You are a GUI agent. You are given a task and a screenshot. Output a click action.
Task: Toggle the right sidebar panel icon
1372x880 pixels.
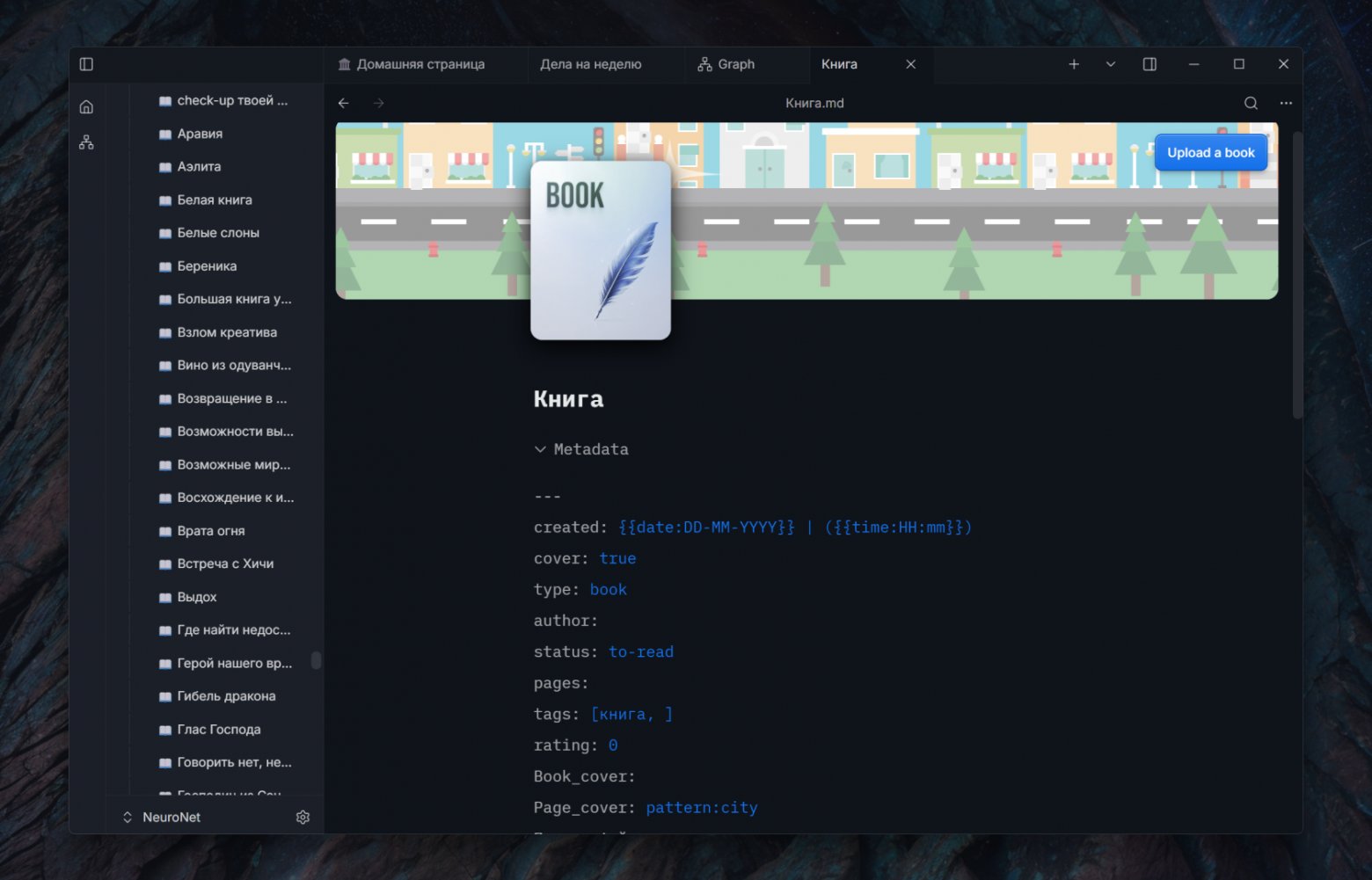1149,64
